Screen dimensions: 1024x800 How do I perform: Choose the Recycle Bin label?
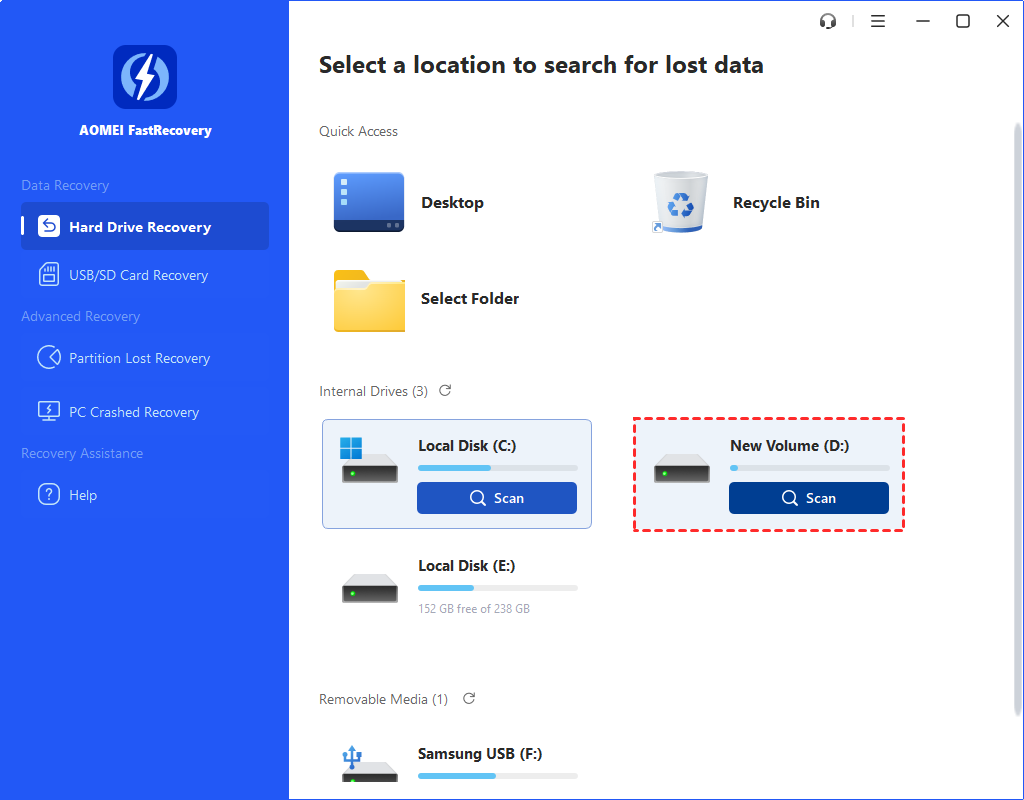[x=776, y=202]
